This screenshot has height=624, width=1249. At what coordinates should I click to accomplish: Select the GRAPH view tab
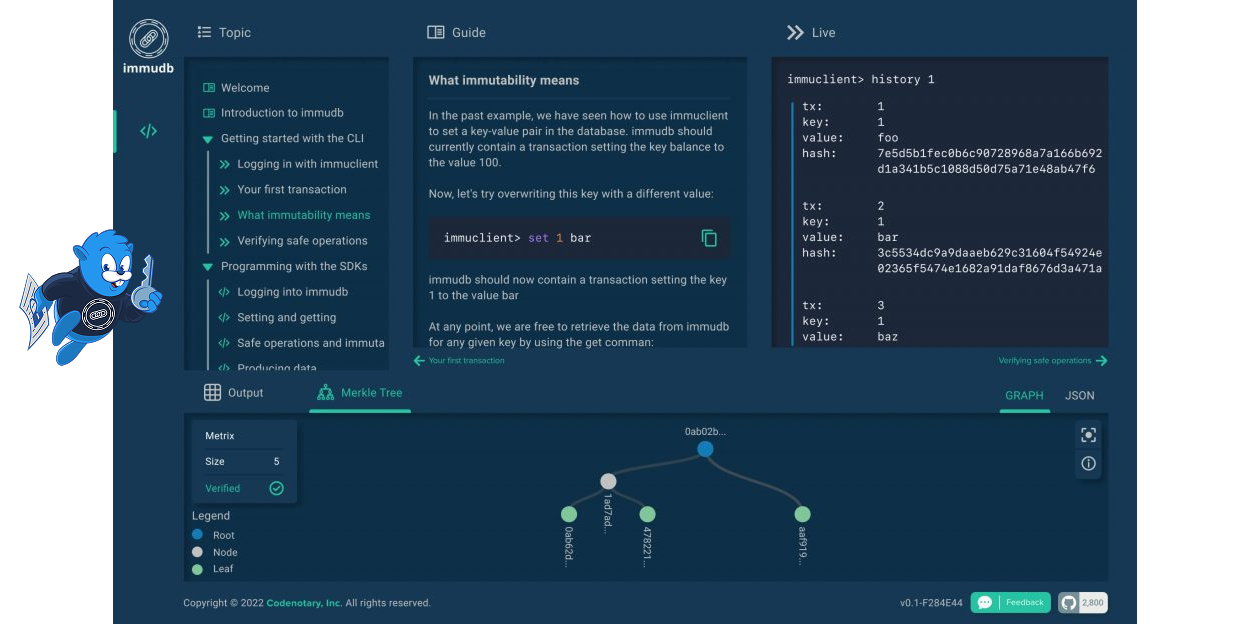[x=1024, y=395]
